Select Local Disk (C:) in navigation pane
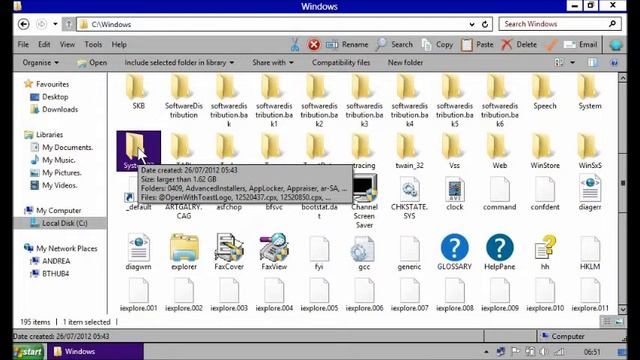 coord(60,223)
